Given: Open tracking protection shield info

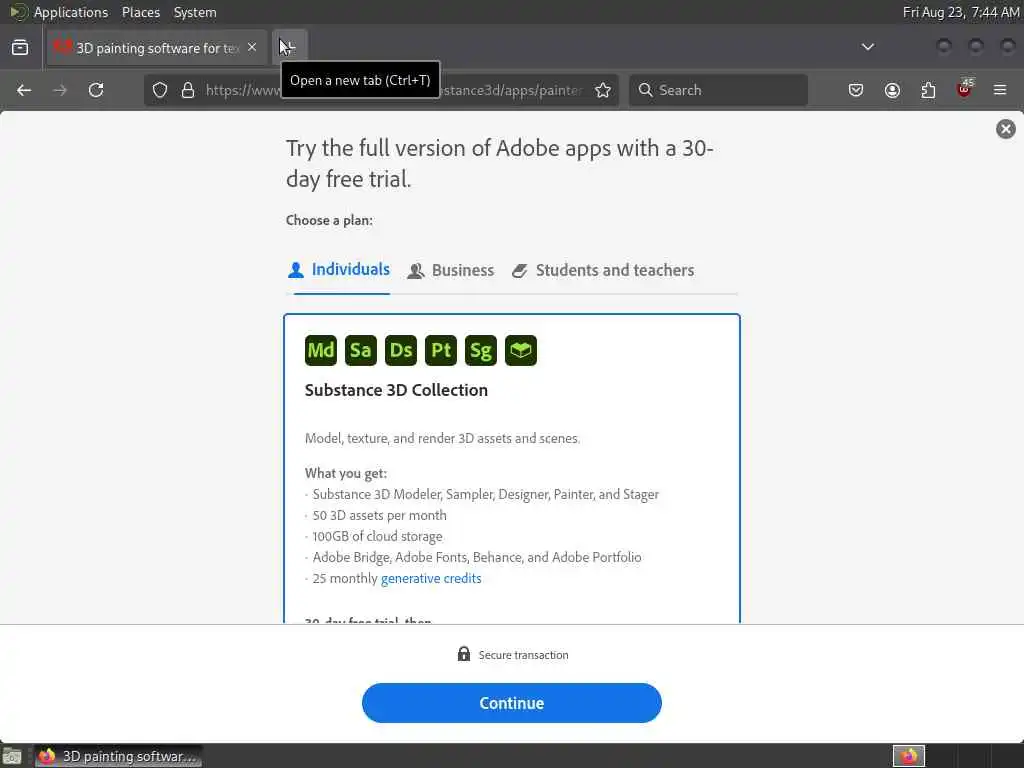Looking at the screenshot, I should (160, 90).
